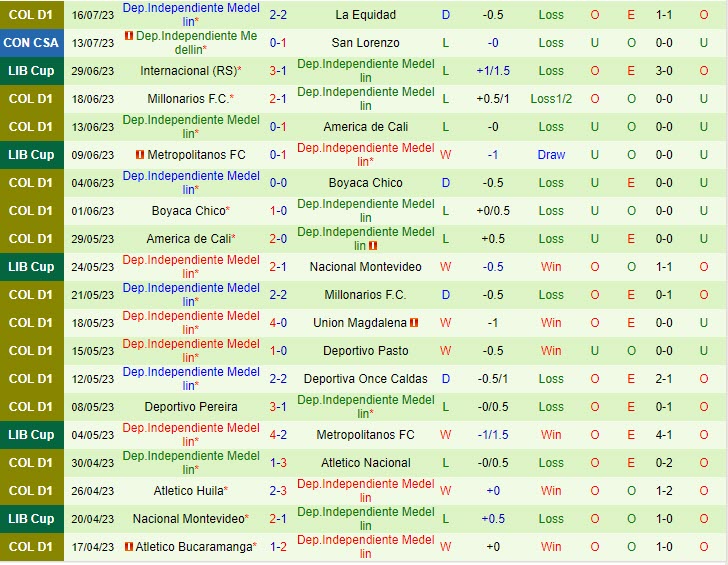Click Millonarios F.C. away team on 21/05/23
This screenshot has height=565, width=728.
click(366, 295)
